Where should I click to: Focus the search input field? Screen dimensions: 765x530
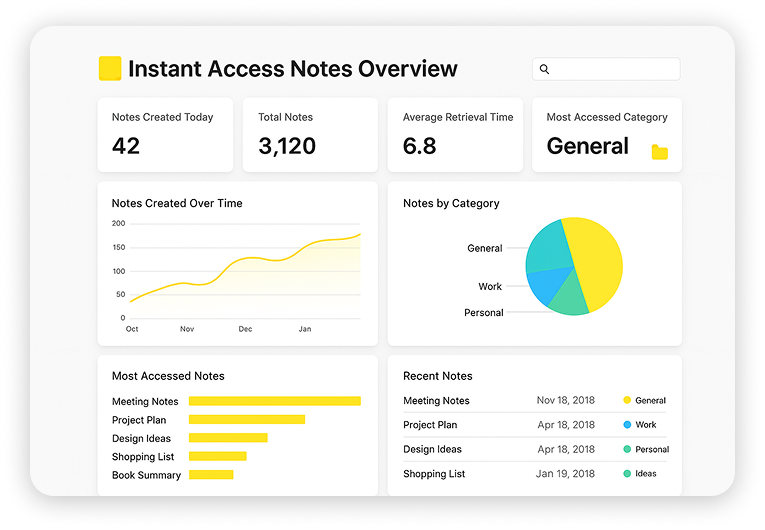(x=614, y=69)
